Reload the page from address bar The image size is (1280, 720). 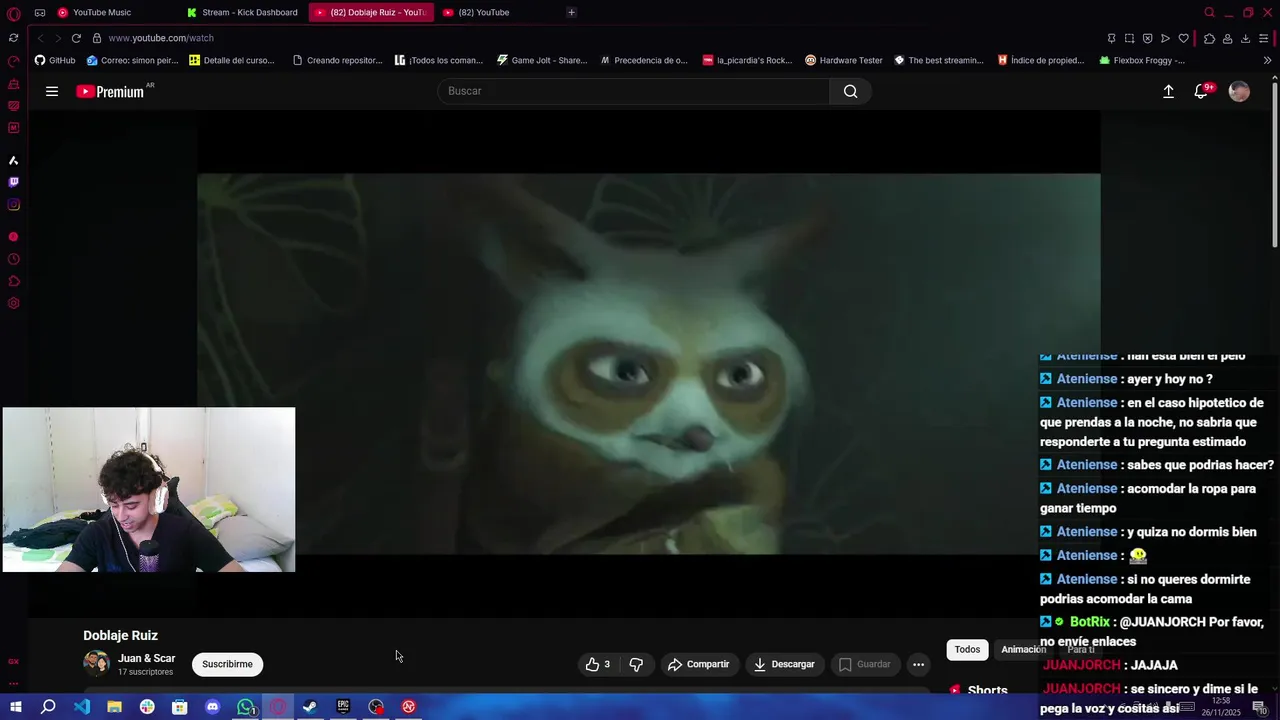point(76,38)
